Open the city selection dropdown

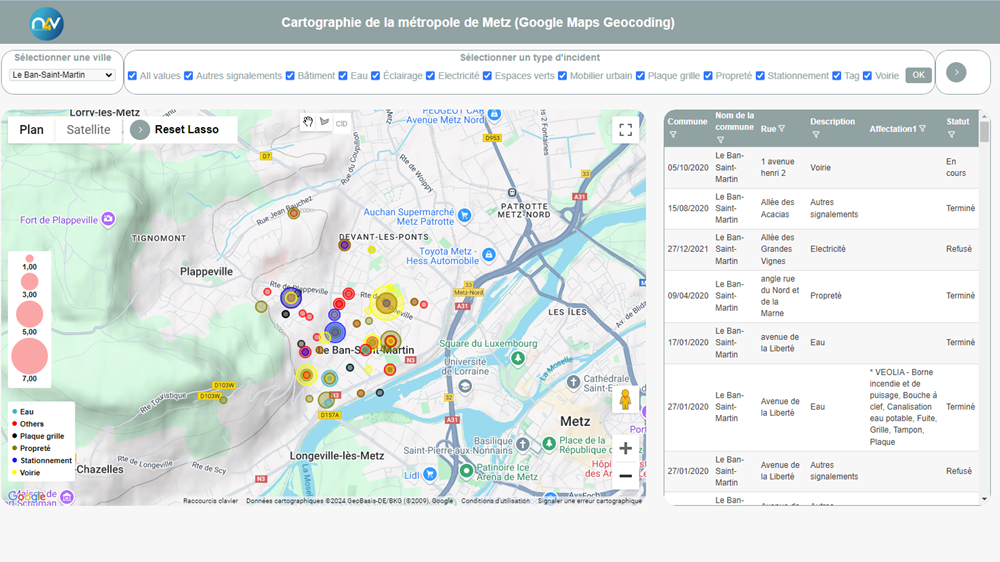point(62,75)
